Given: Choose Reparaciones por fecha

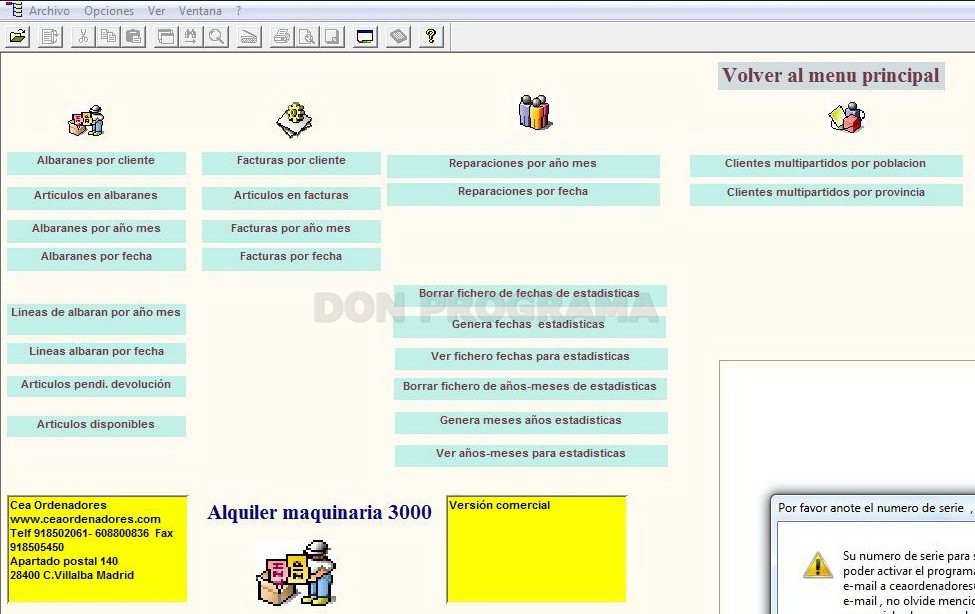Looking at the screenshot, I should [x=523, y=194].
